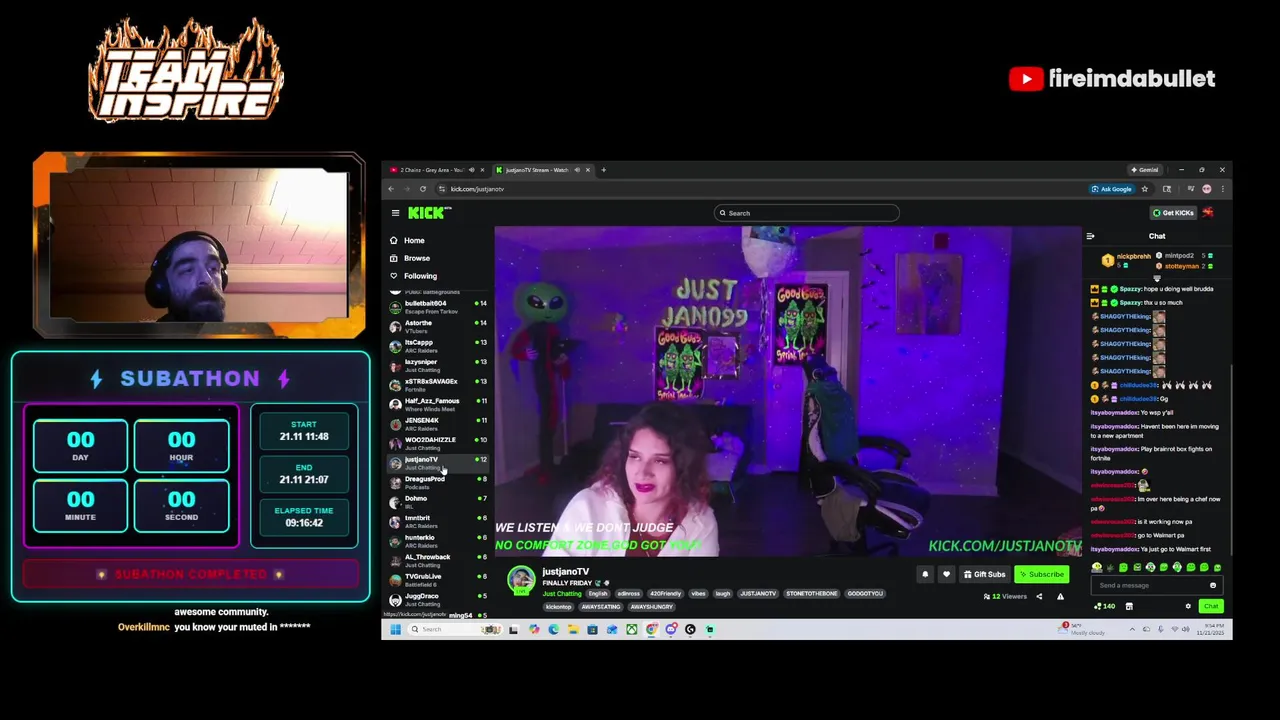Open the chat shop icon beside points
1280x720 pixels.
point(1129,606)
